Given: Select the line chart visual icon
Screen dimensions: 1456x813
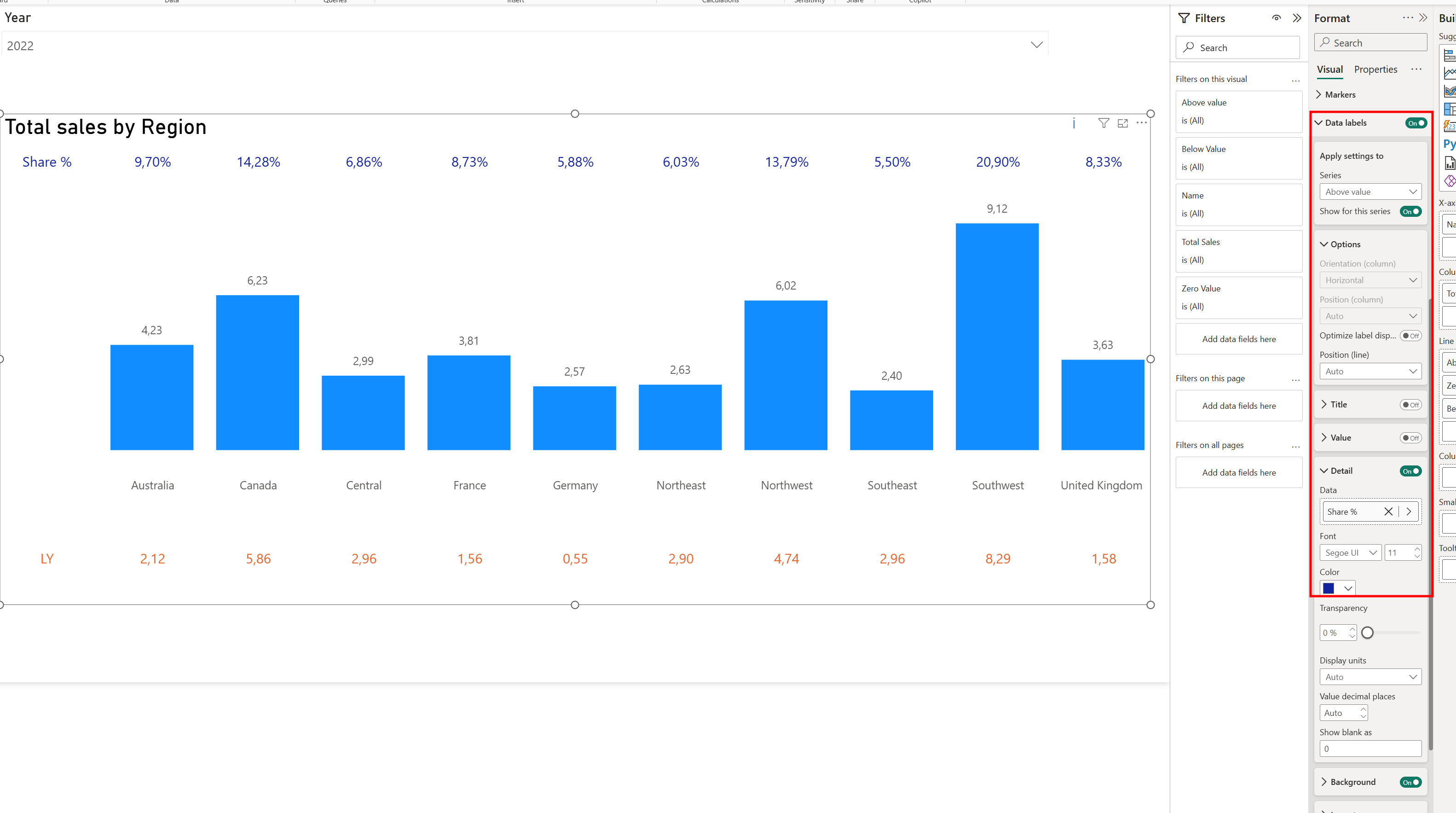Looking at the screenshot, I should coord(1450,73).
